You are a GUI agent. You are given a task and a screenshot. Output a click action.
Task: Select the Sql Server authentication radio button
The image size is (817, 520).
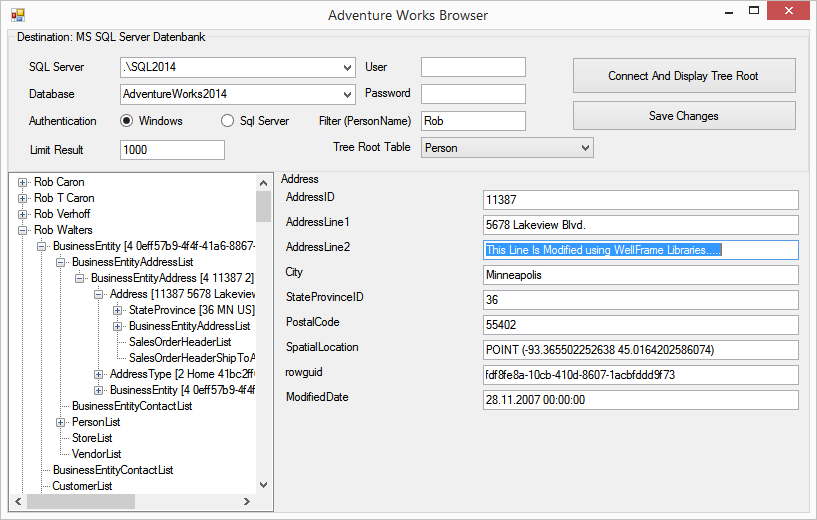227,121
